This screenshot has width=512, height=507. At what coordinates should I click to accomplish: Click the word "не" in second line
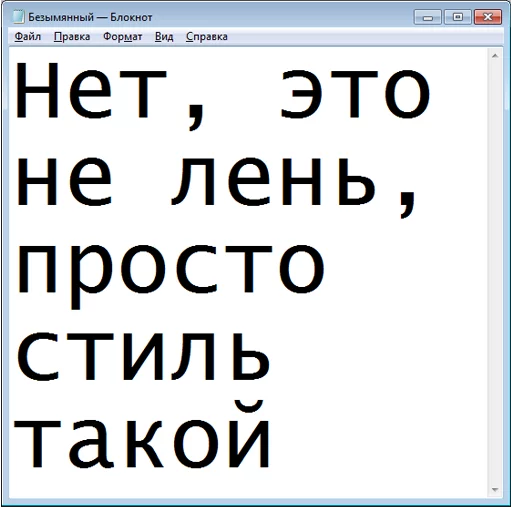[64, 181]
